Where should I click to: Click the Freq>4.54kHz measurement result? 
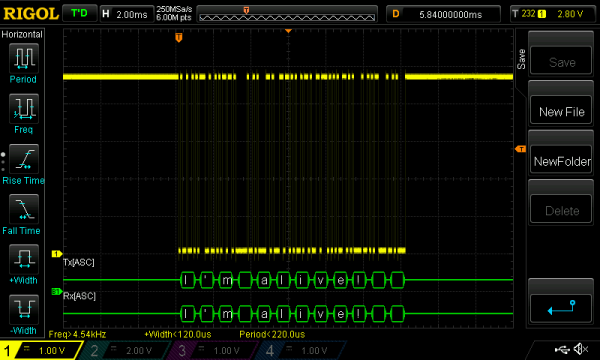pos(77,334)
